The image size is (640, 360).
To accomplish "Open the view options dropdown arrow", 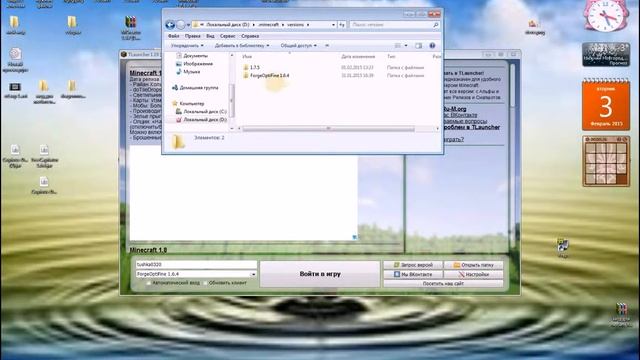I will tap(406, 46).
